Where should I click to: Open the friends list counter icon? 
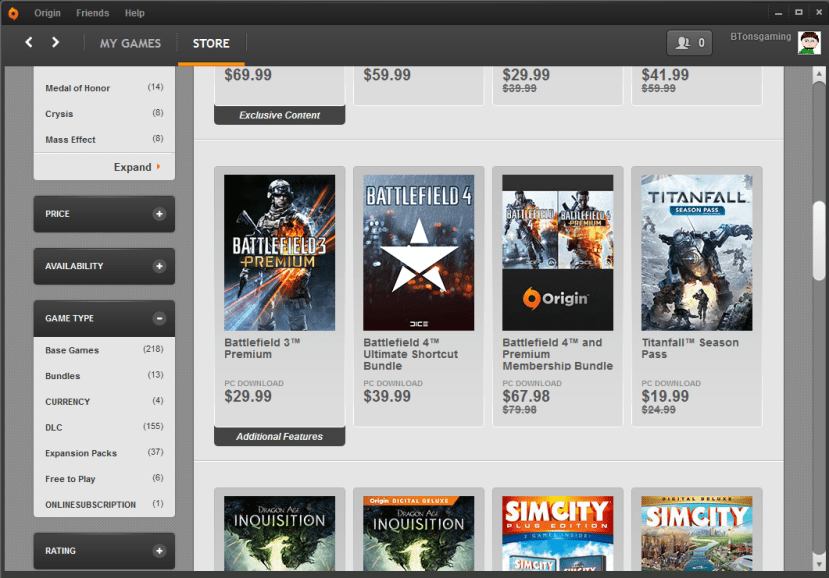[x=690, y=43]
